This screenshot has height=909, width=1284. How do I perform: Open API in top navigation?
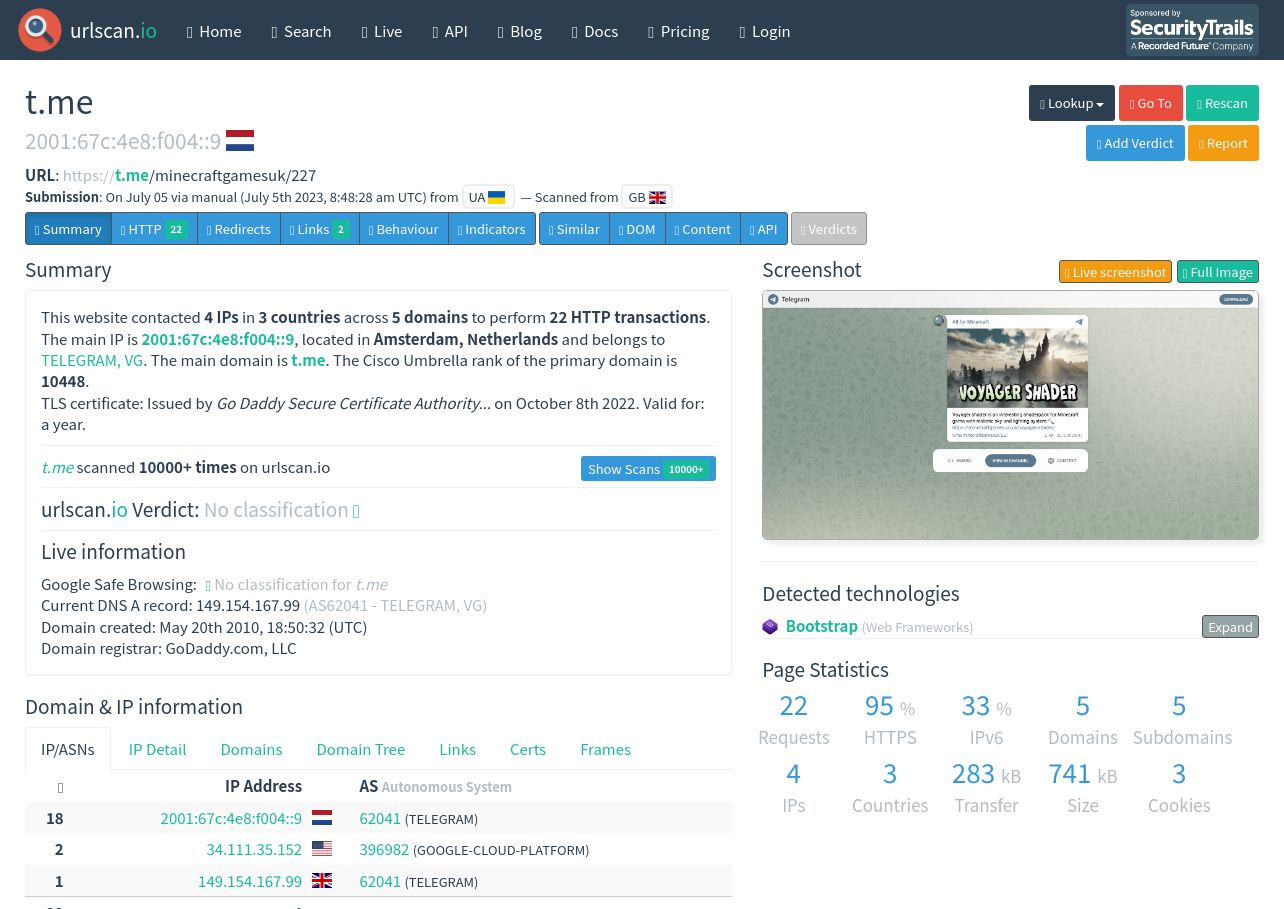coord(450,31)
